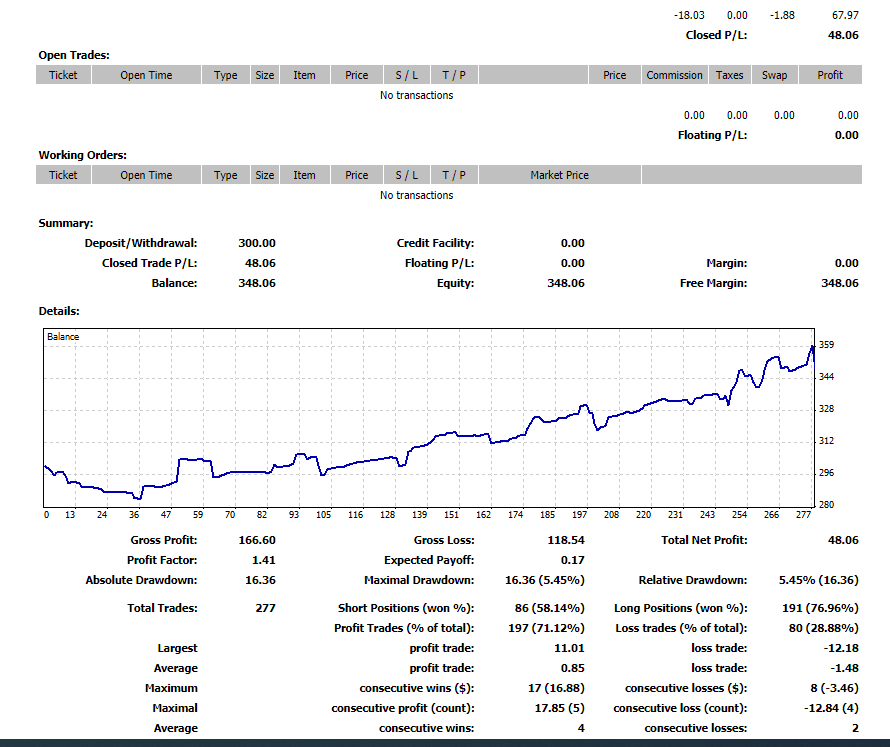
Task: Click the Ticket header in Open Trades
Action: tap(63, 75)
